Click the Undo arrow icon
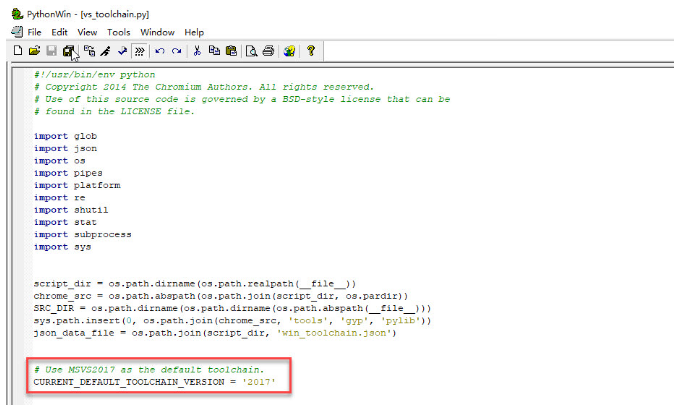The height and width of the screenshot is (409, 678). point(160,51)
